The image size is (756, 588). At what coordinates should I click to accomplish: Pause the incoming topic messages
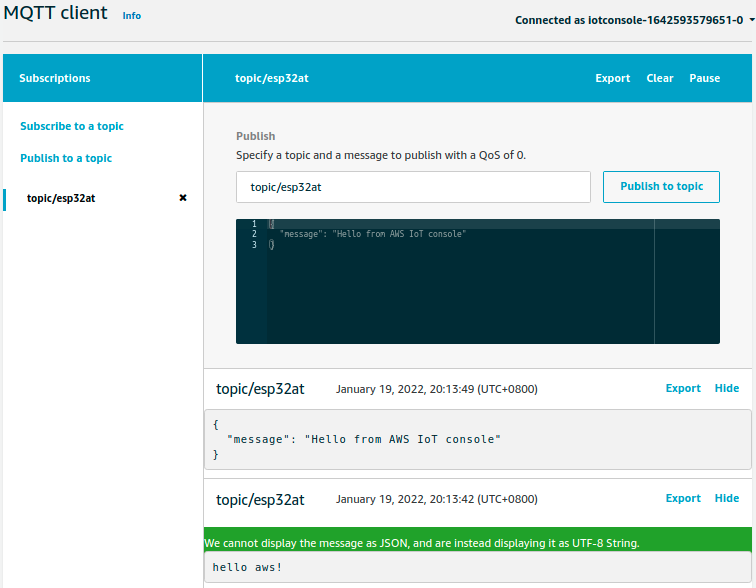704,78
